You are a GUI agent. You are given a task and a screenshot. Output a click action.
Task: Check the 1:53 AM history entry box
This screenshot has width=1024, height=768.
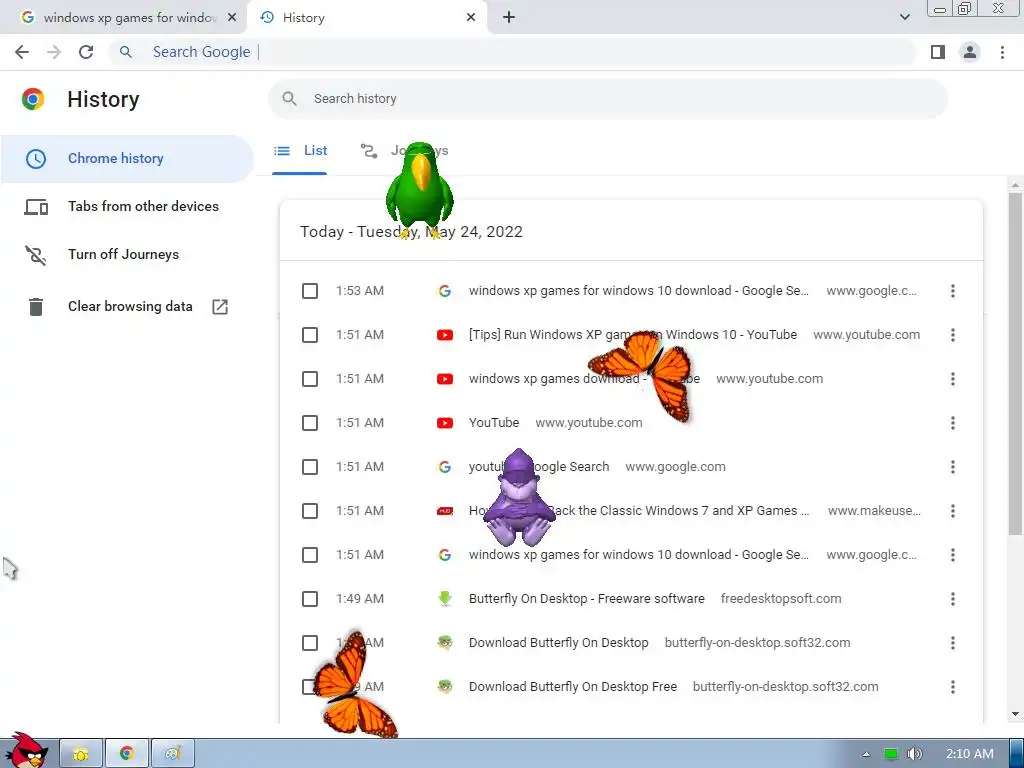310,291
